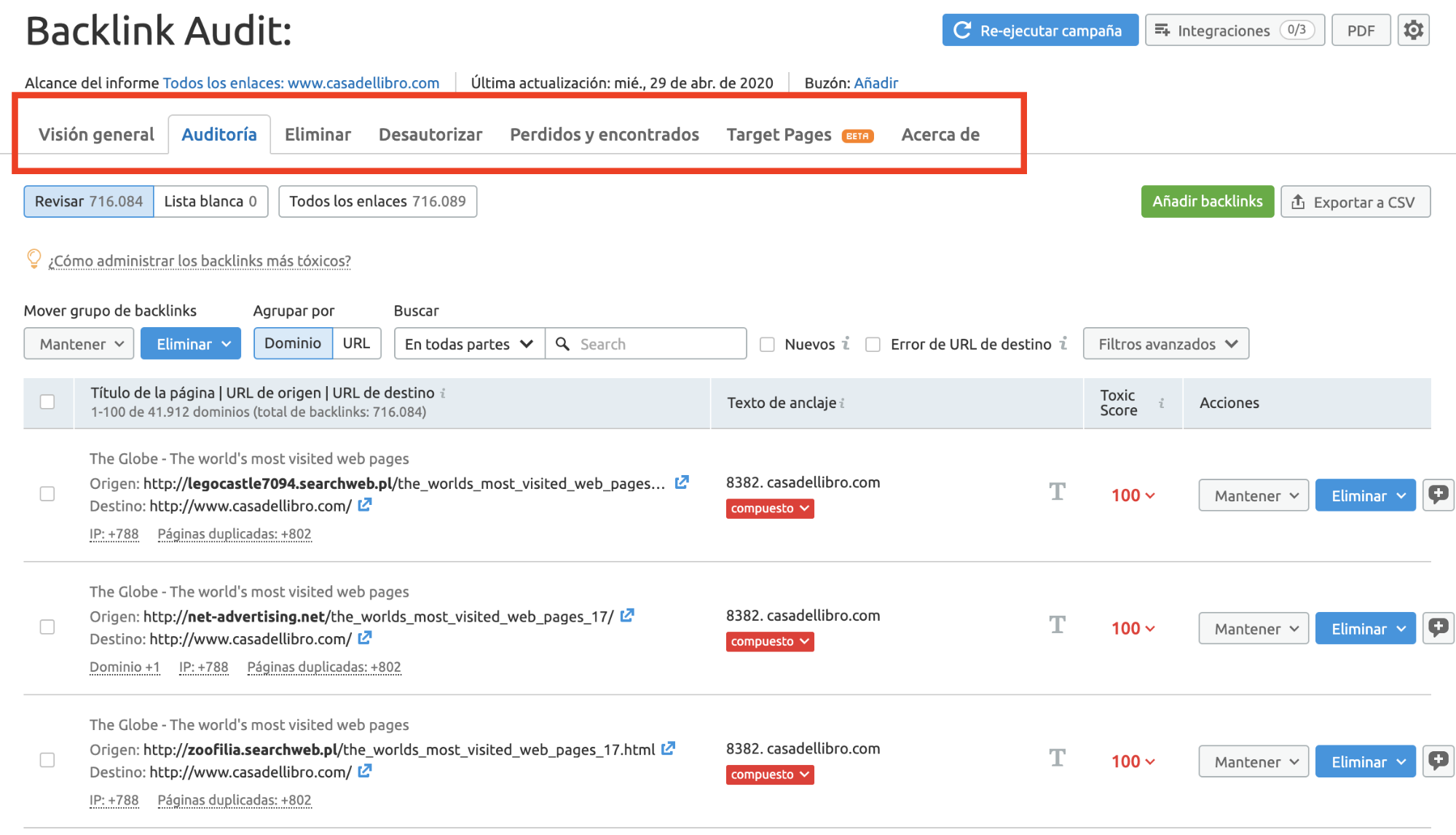The height and width of the screenshot is (835, 1456).
Task: Click Re-ejecutar campaña button
Action: pos(1039,31)
